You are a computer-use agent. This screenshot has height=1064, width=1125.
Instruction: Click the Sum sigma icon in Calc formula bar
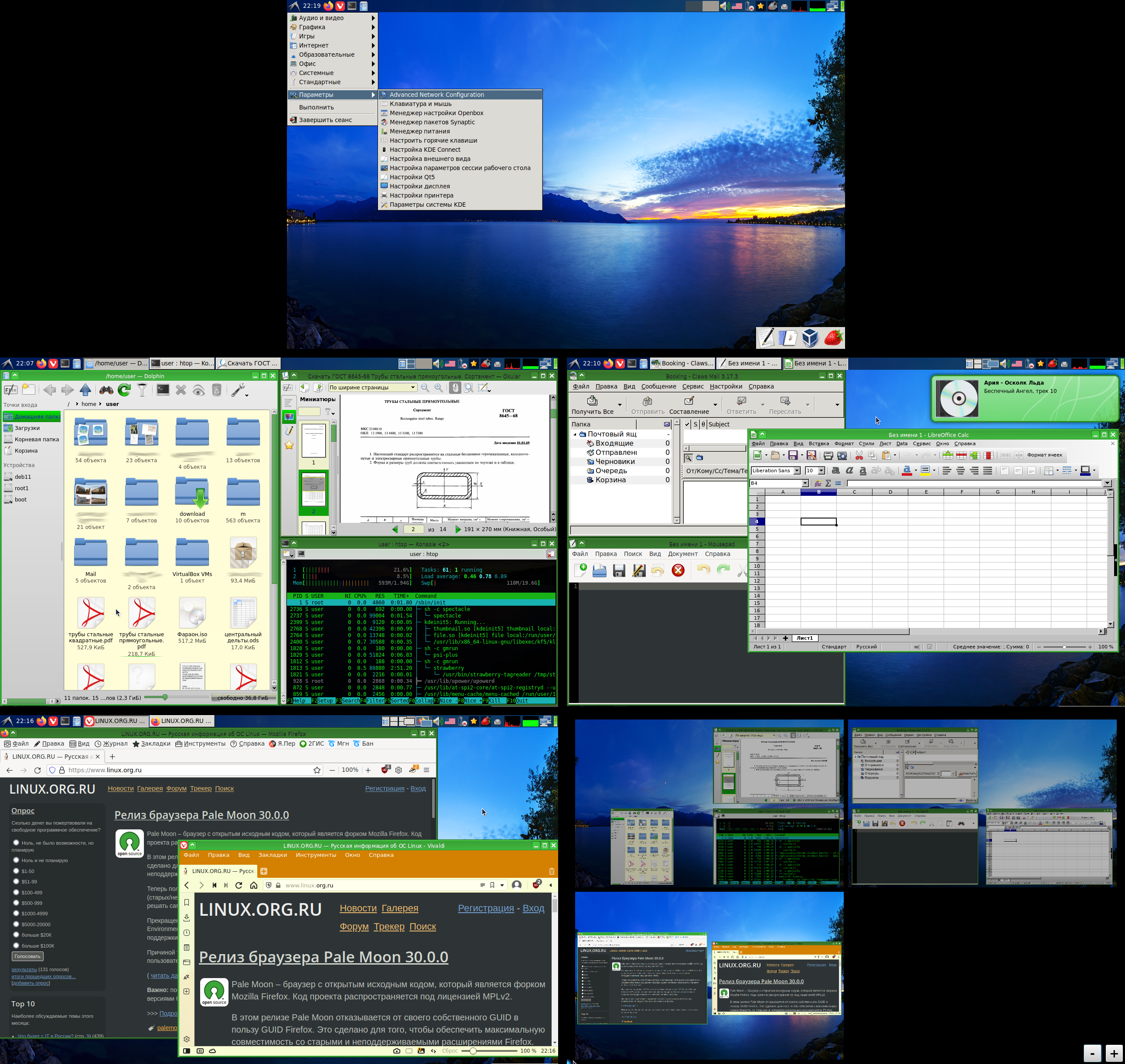pyautogui.click(x=828, y=483)
